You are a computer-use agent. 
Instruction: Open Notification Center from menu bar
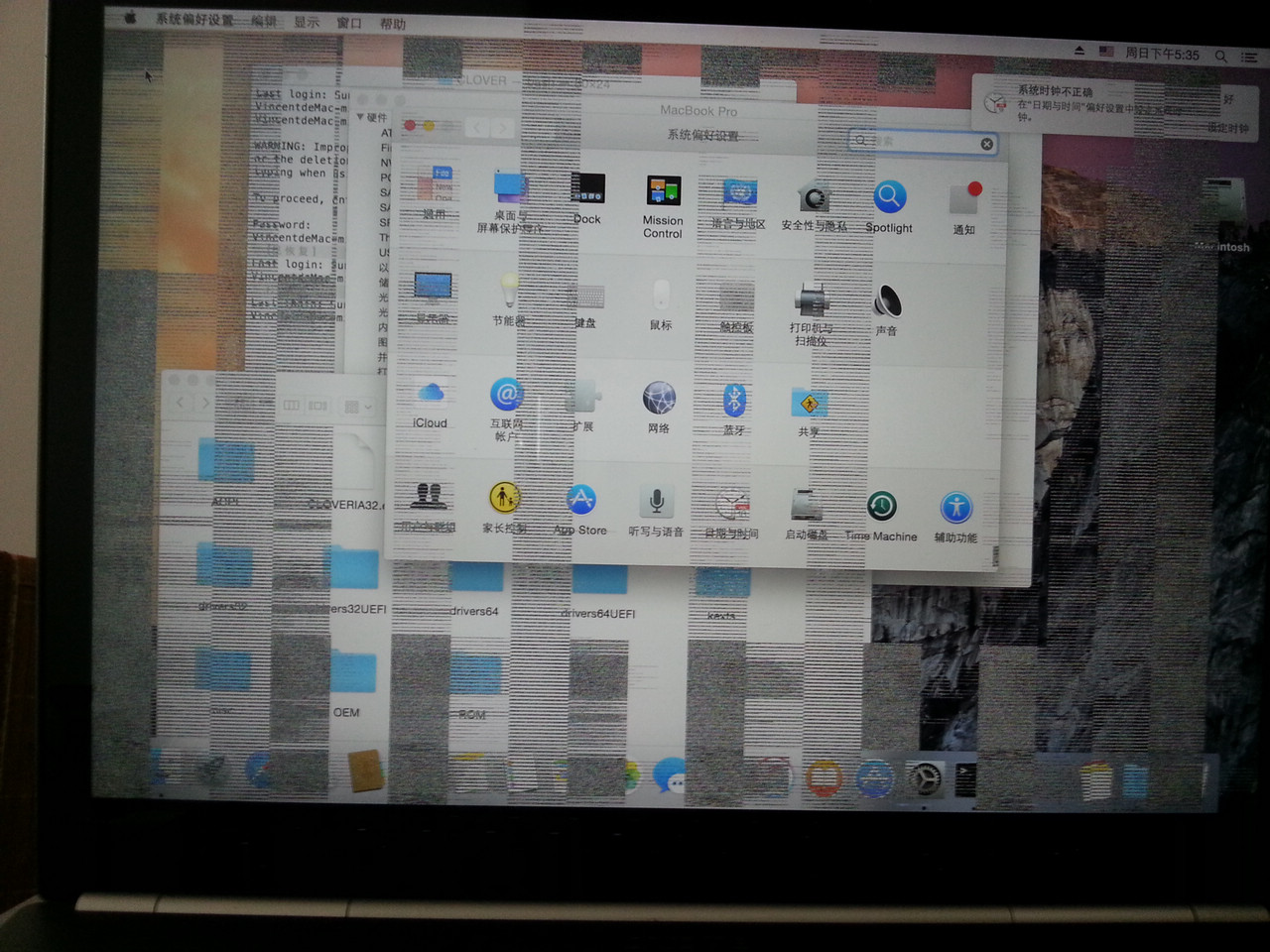[x=1250, y=58]
